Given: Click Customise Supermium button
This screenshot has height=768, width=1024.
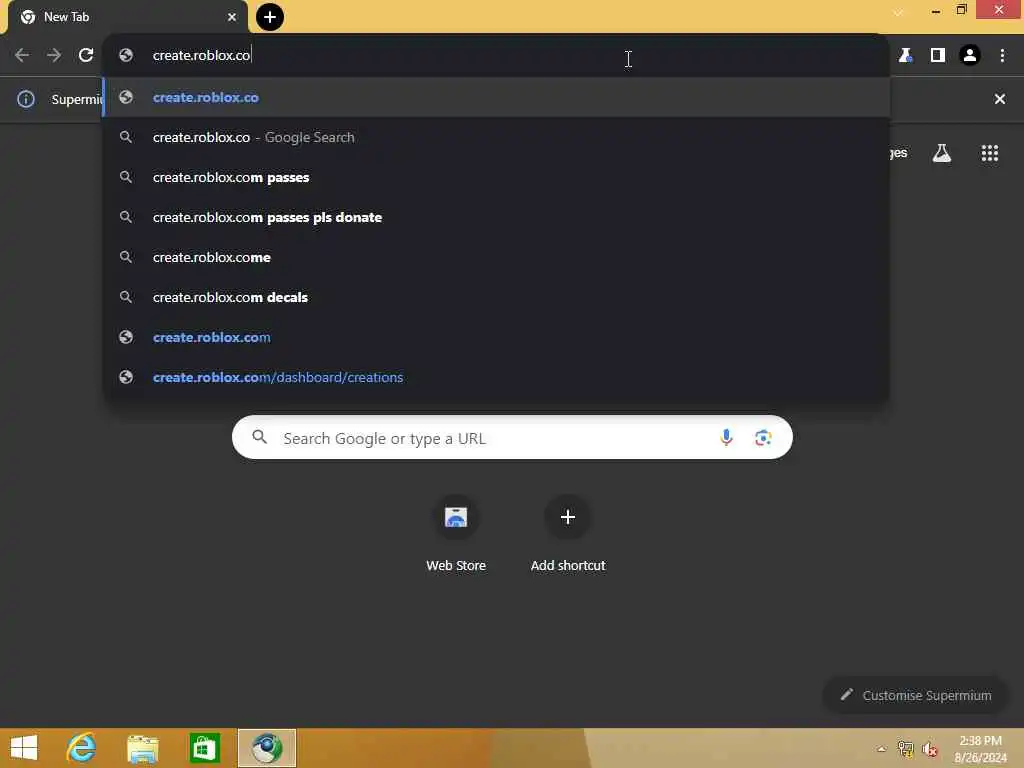Looking at the screenshot, I should [915, 696].
